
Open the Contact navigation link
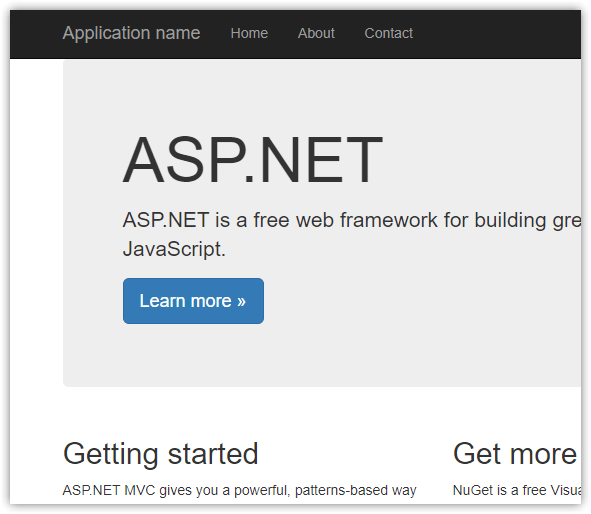389,34
